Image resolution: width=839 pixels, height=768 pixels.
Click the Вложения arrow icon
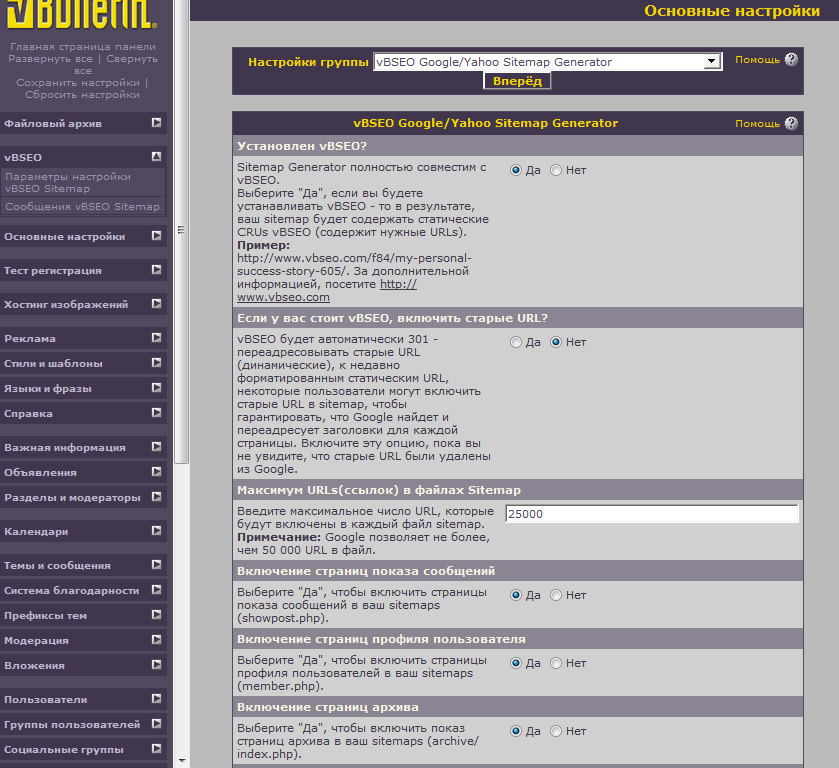click(x=156, y=665)
